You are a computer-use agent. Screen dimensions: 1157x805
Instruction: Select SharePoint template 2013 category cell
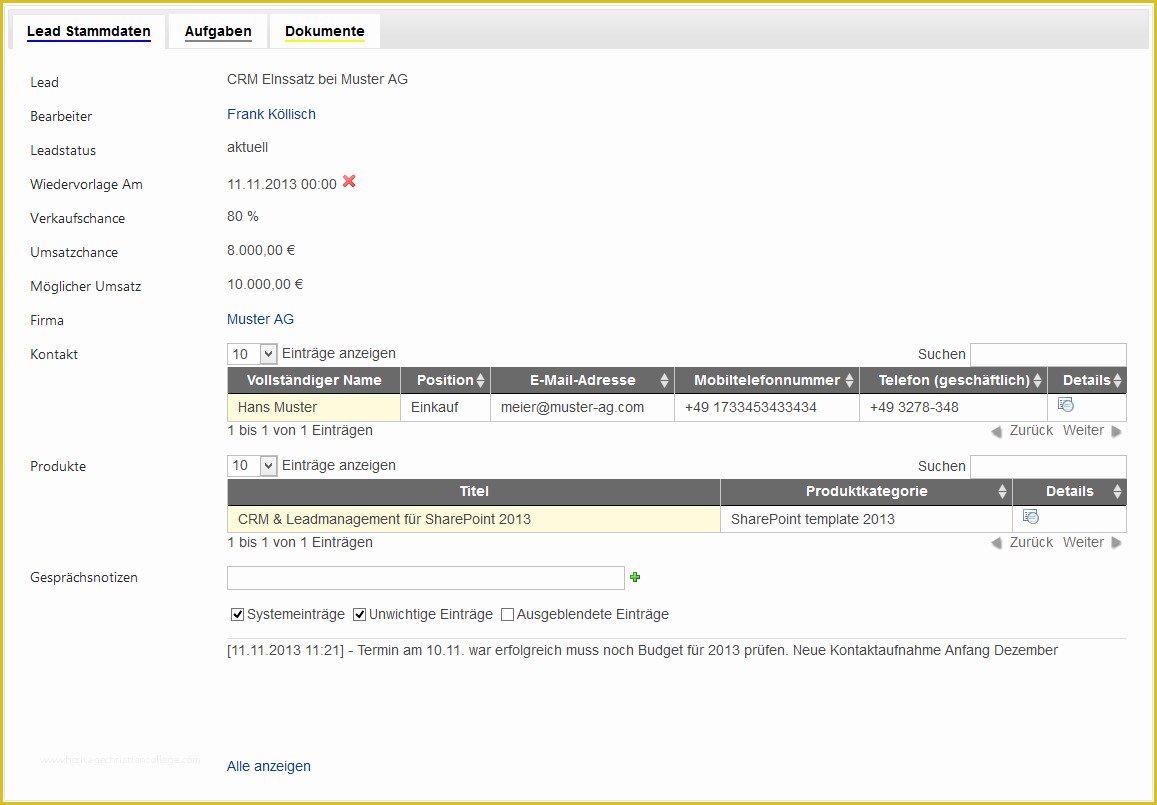coord(866,519)
